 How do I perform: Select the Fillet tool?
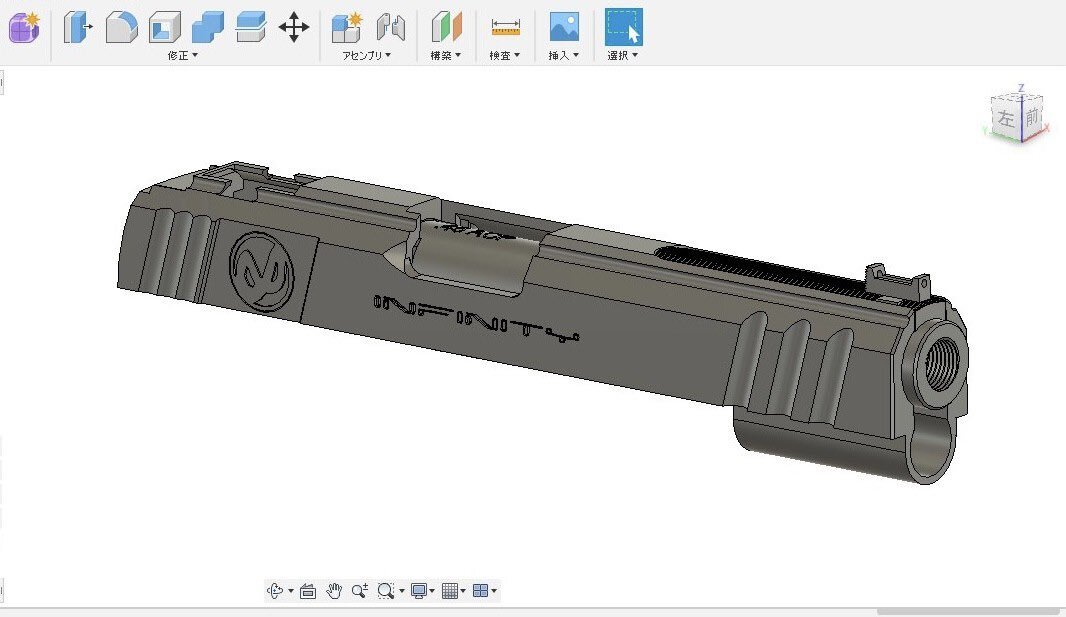[121, 27]
